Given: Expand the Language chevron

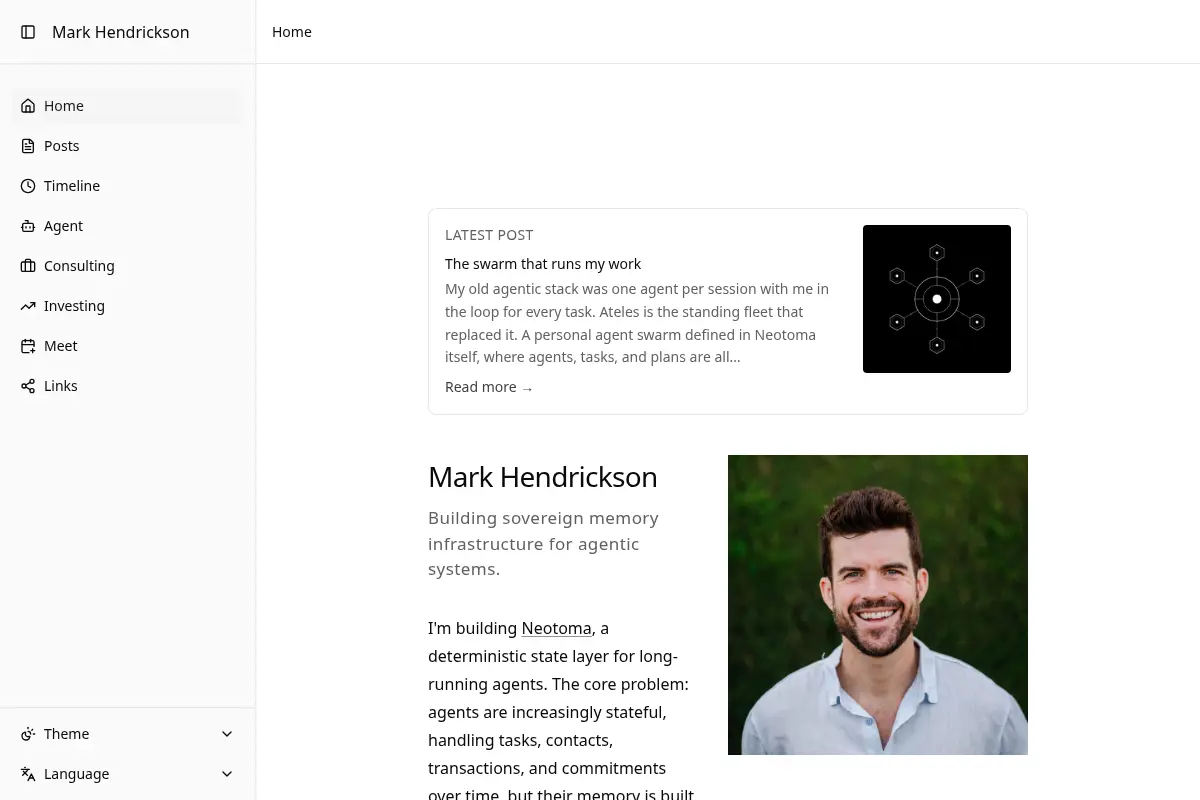Looking at the screenshot, I should tap(227, 774).
